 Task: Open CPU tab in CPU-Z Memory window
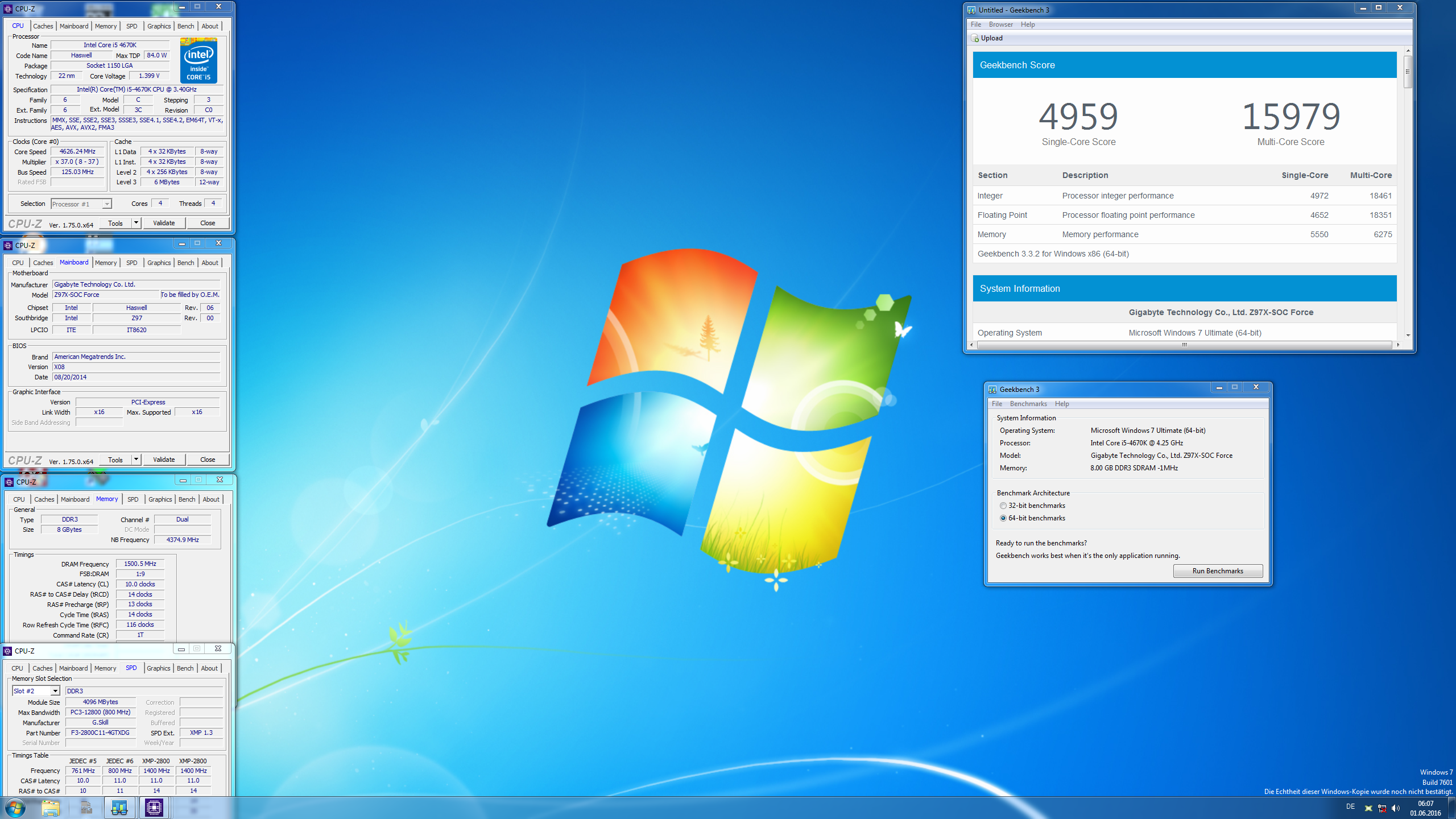(x=19, y=499)
